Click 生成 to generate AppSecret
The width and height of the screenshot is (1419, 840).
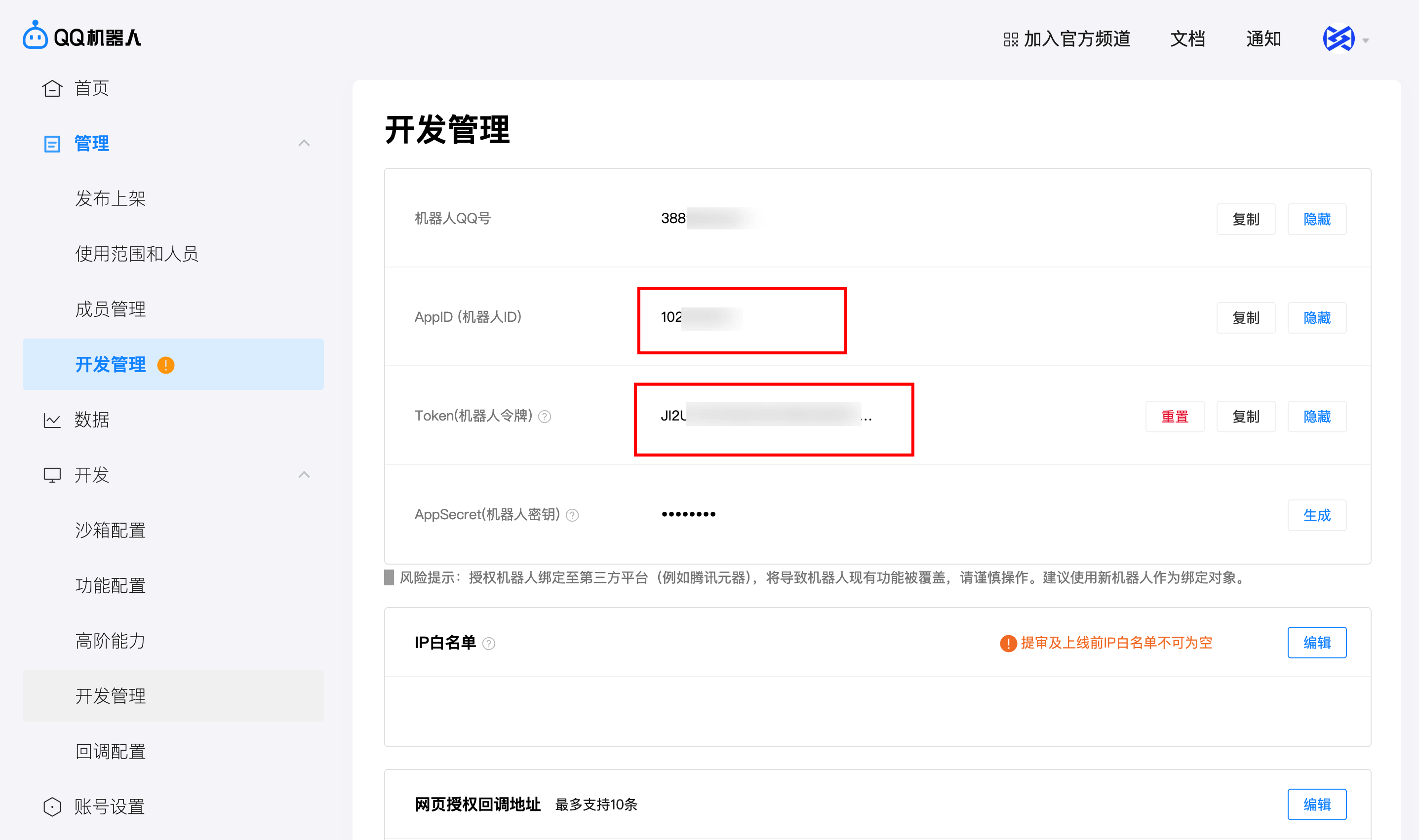[x=1317, y=515]
